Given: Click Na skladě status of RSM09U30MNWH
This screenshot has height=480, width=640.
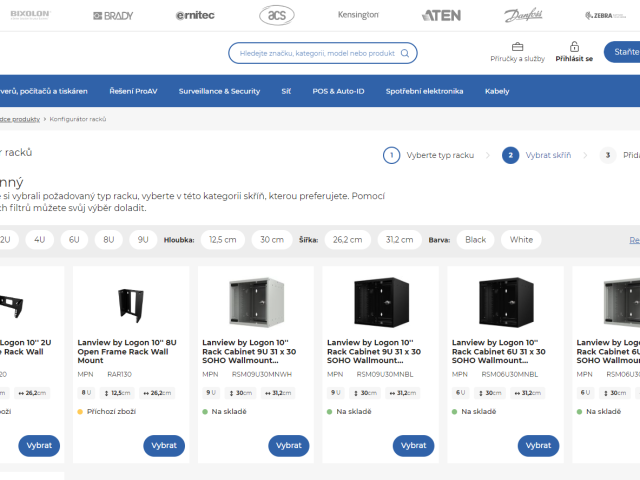Looking at the screenshot, I should pos(224,411).
